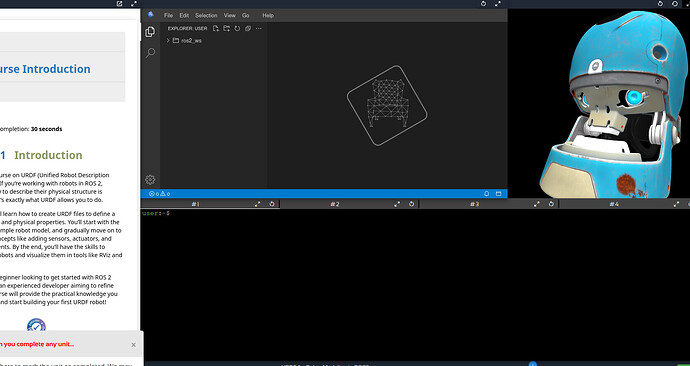Click the green Introduction section title
690x366 pixels.
coord(48,155)
